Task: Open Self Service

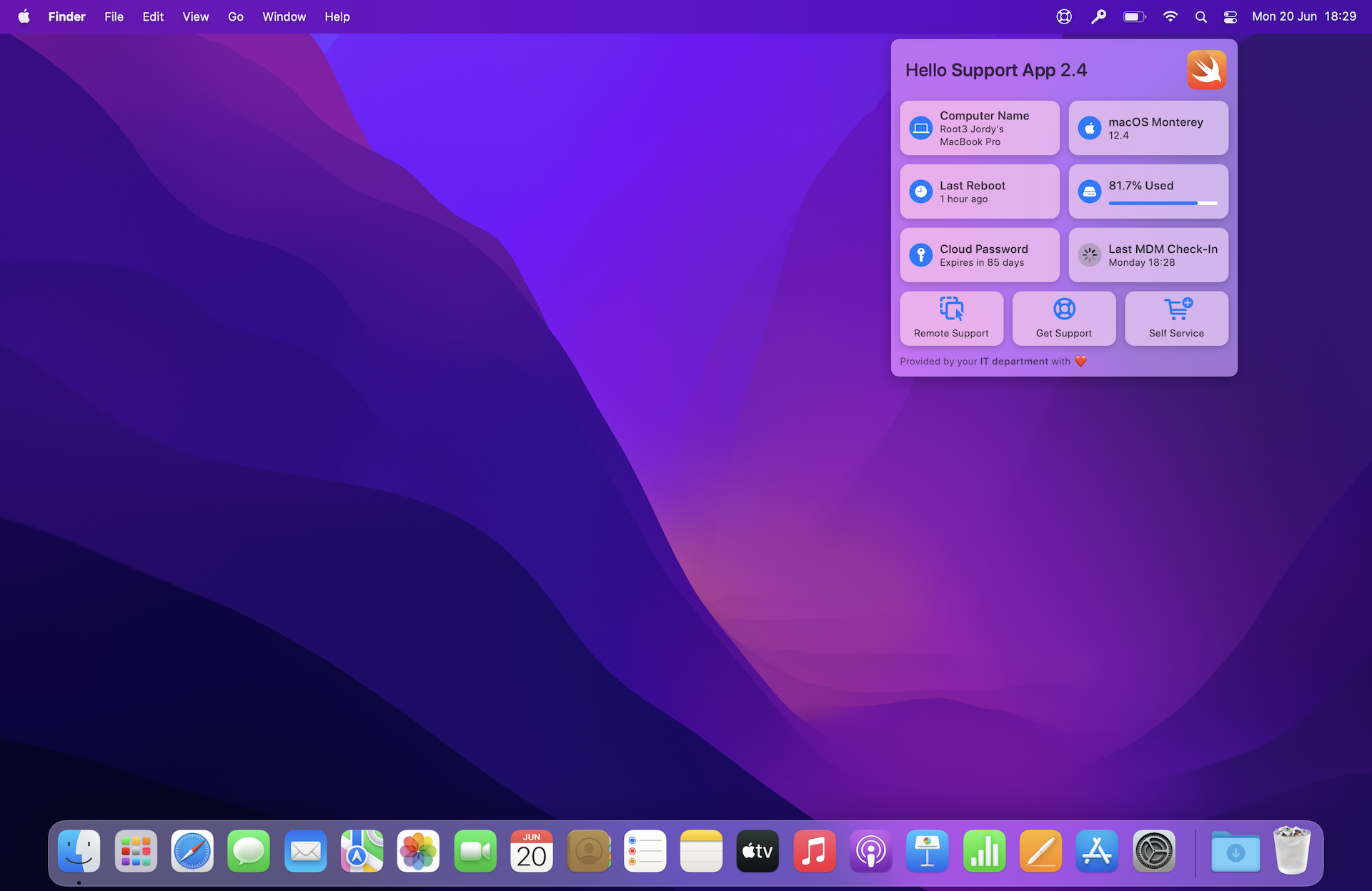Action: [x=1176, y=319]
